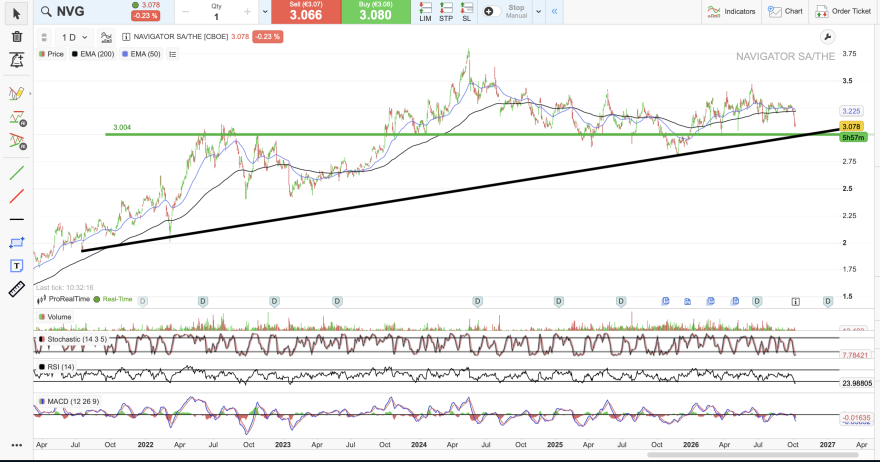Open instrument info icon before NAVIGATOR SA/THE
The image size is (880, 462).
tap(126, 36)
